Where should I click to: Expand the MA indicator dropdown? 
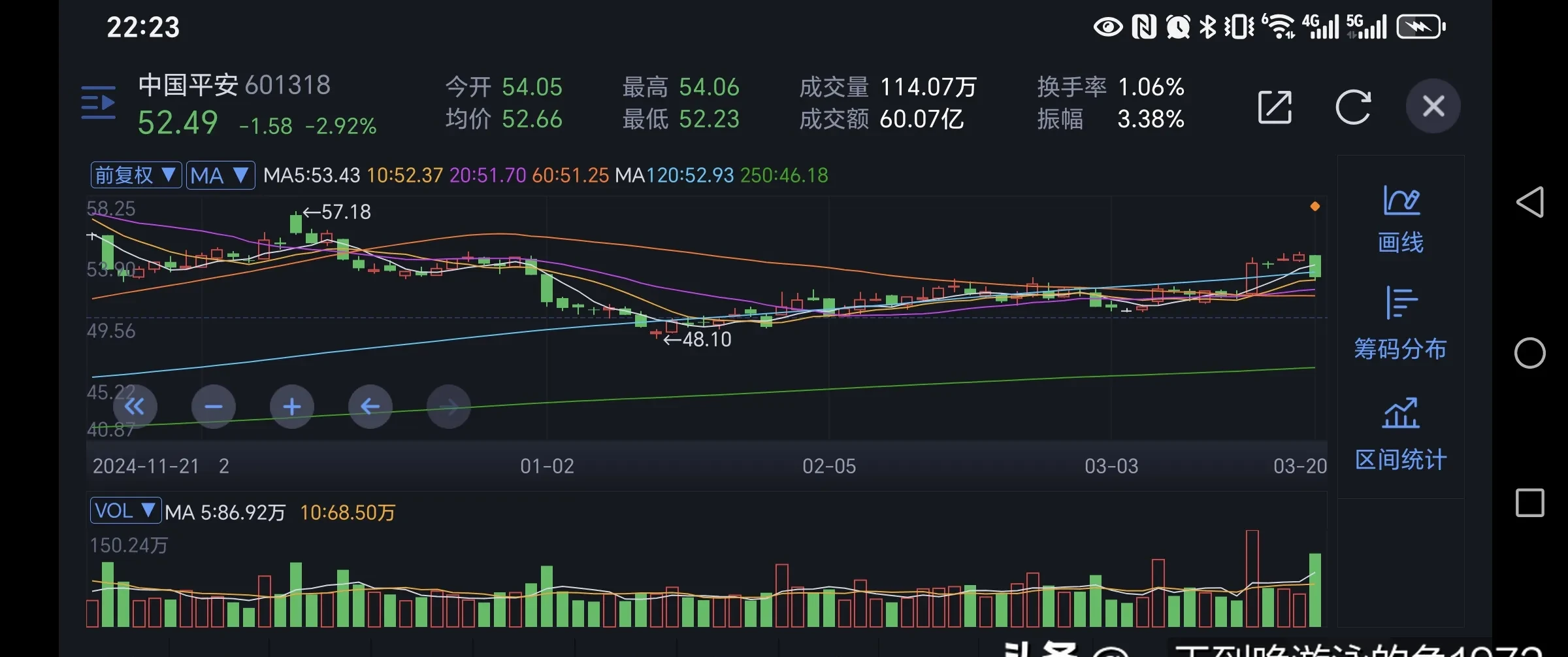point(220,175)
